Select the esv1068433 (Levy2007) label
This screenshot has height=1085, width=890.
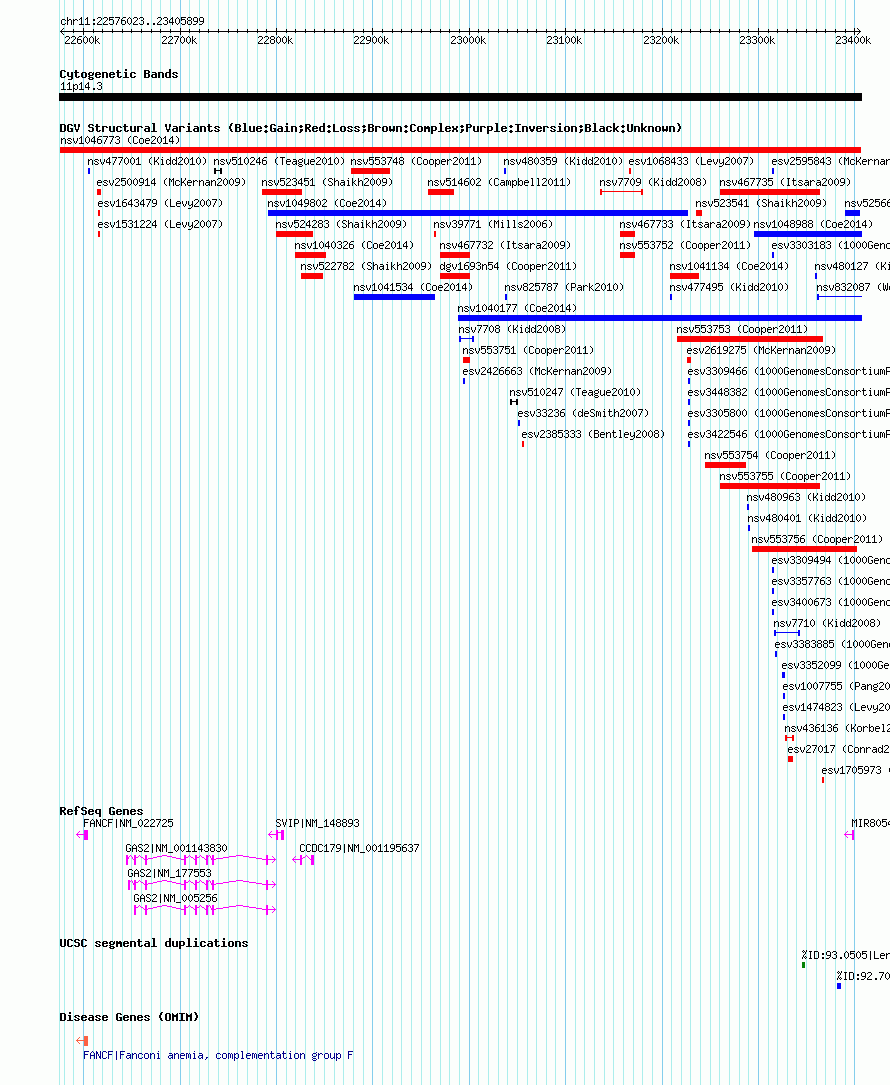pos(691,161)
